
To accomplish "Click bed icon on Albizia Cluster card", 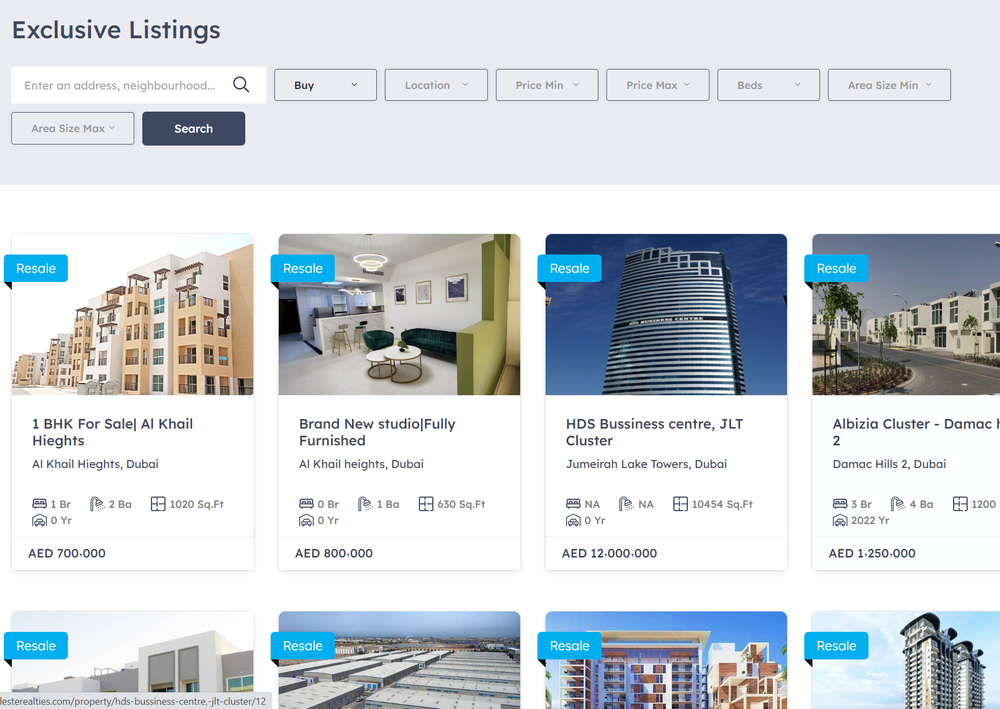I will point(840,504).
